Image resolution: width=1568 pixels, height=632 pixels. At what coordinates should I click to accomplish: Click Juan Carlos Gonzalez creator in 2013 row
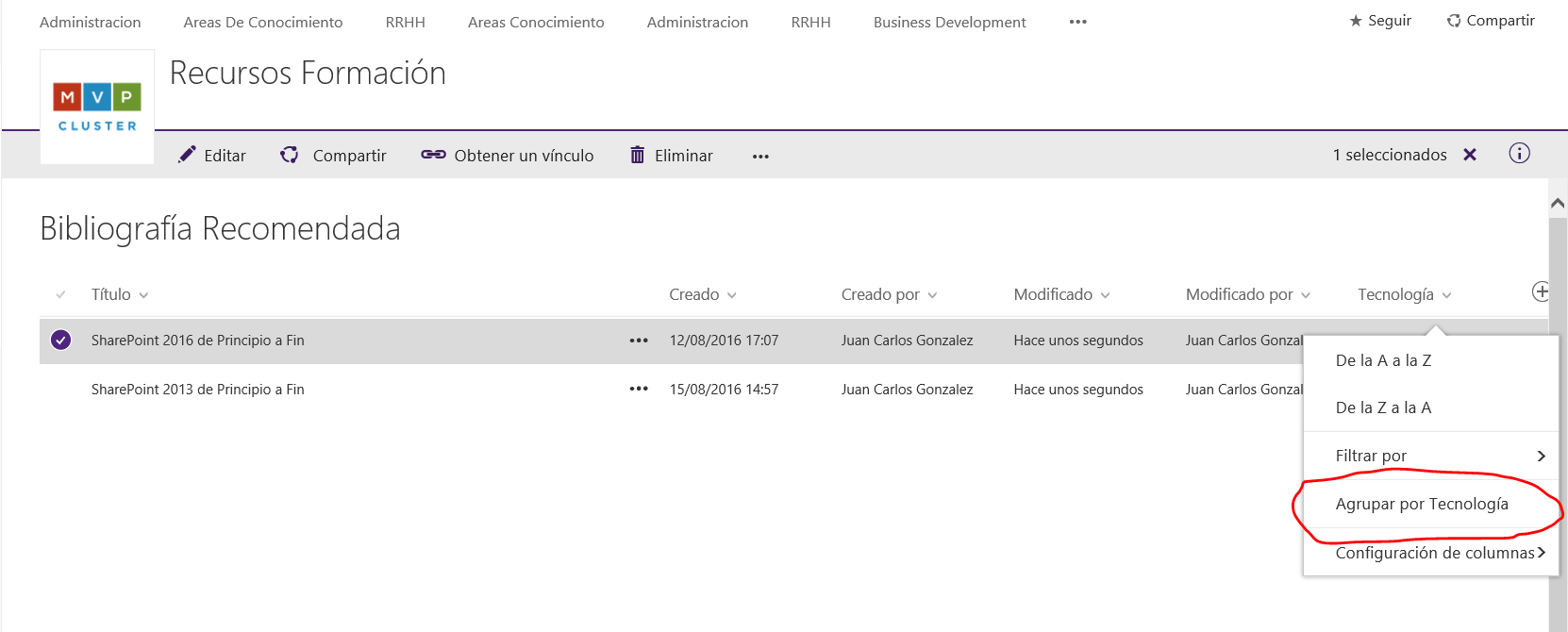[x=907, y=390]
